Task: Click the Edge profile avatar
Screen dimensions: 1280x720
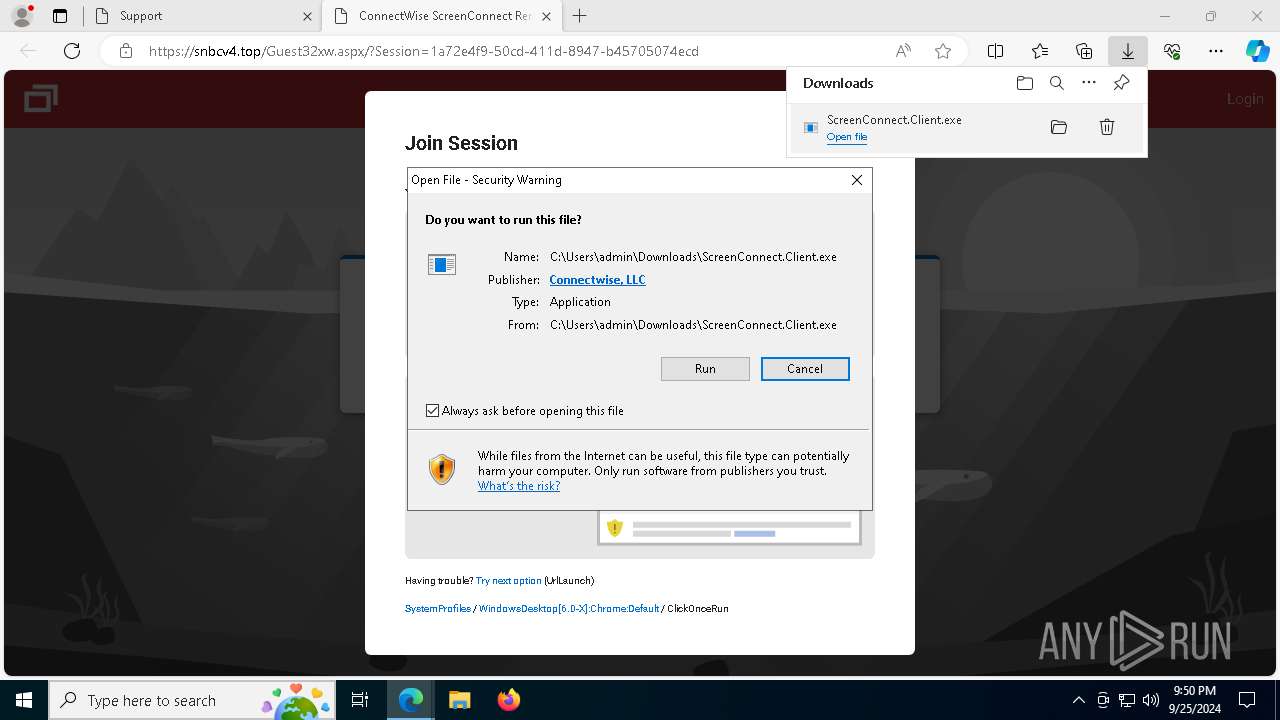Action: (22, 16)
